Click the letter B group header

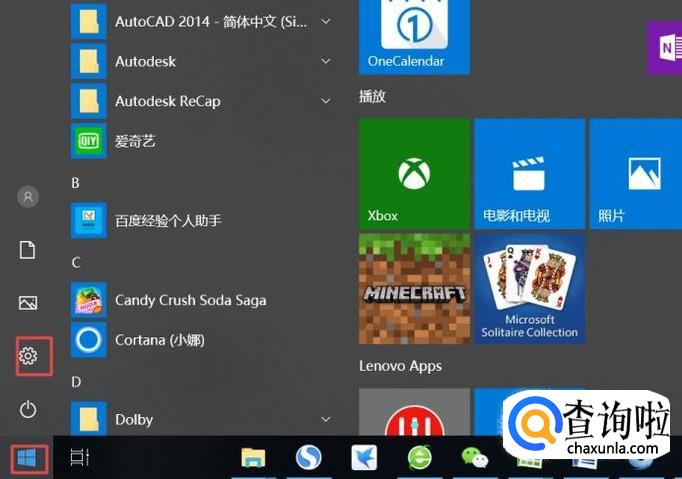coord(76,183)
